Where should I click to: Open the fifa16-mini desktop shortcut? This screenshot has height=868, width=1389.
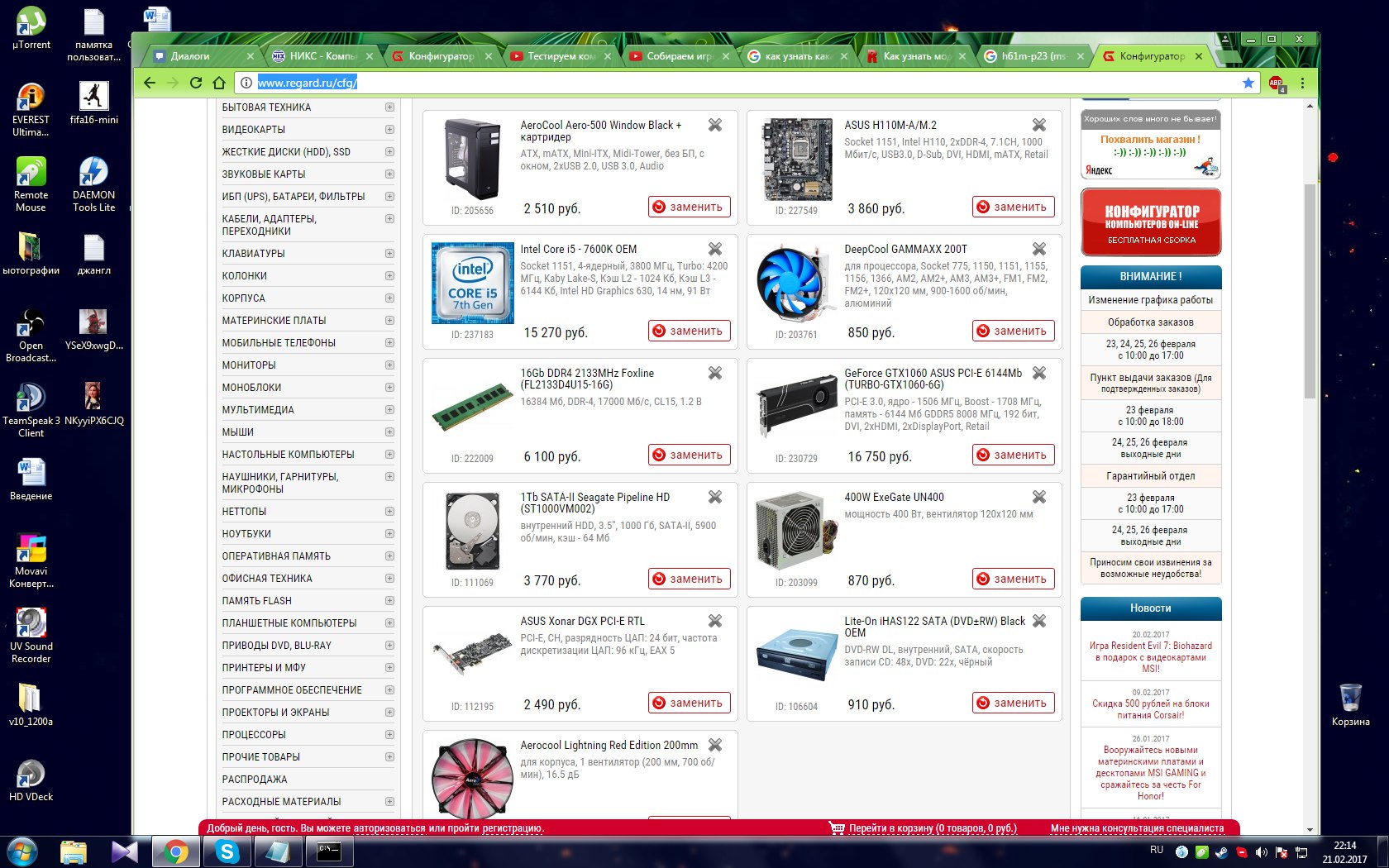(93, 103)
